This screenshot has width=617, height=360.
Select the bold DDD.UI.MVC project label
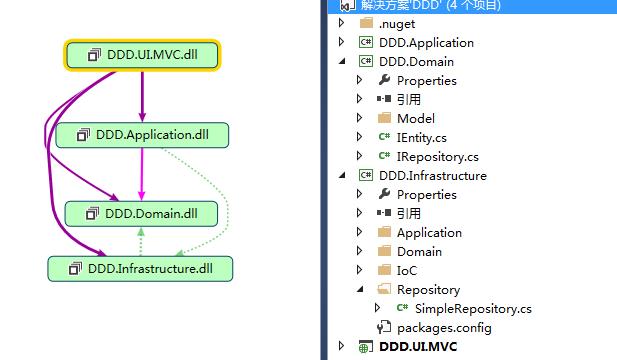(x=418, y=347)
